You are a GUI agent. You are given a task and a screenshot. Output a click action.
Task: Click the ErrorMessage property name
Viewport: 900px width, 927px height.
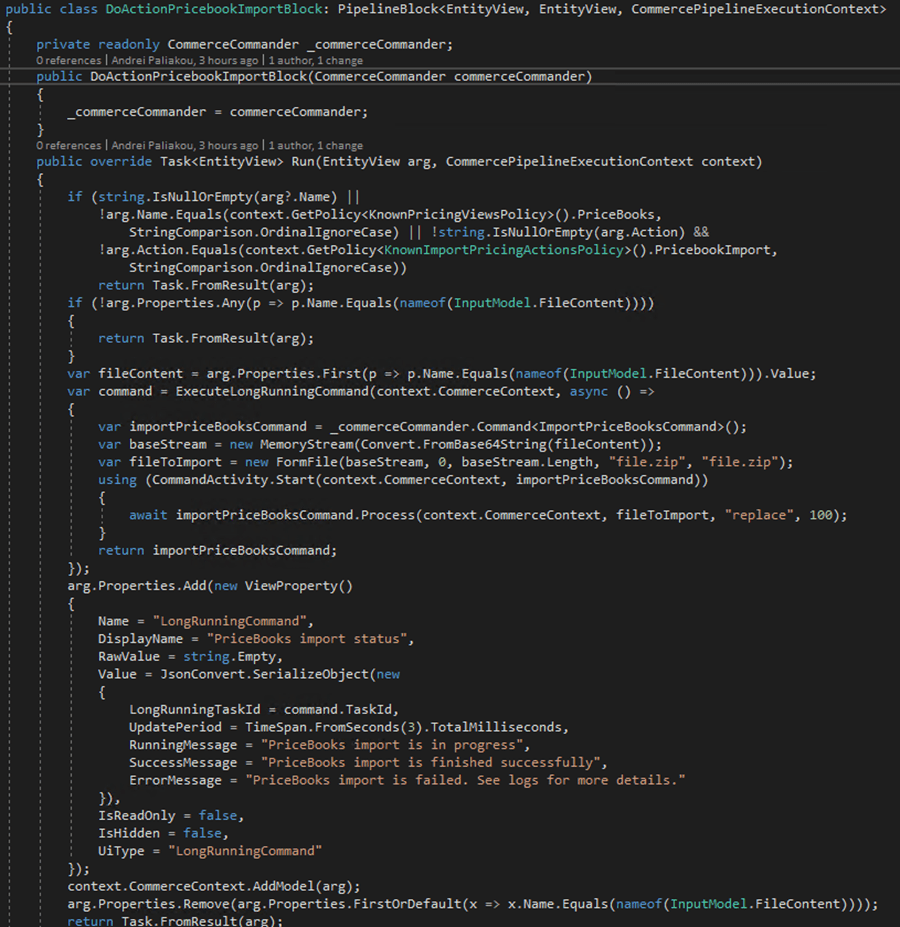pyautogui.click(x=175, y=780)
